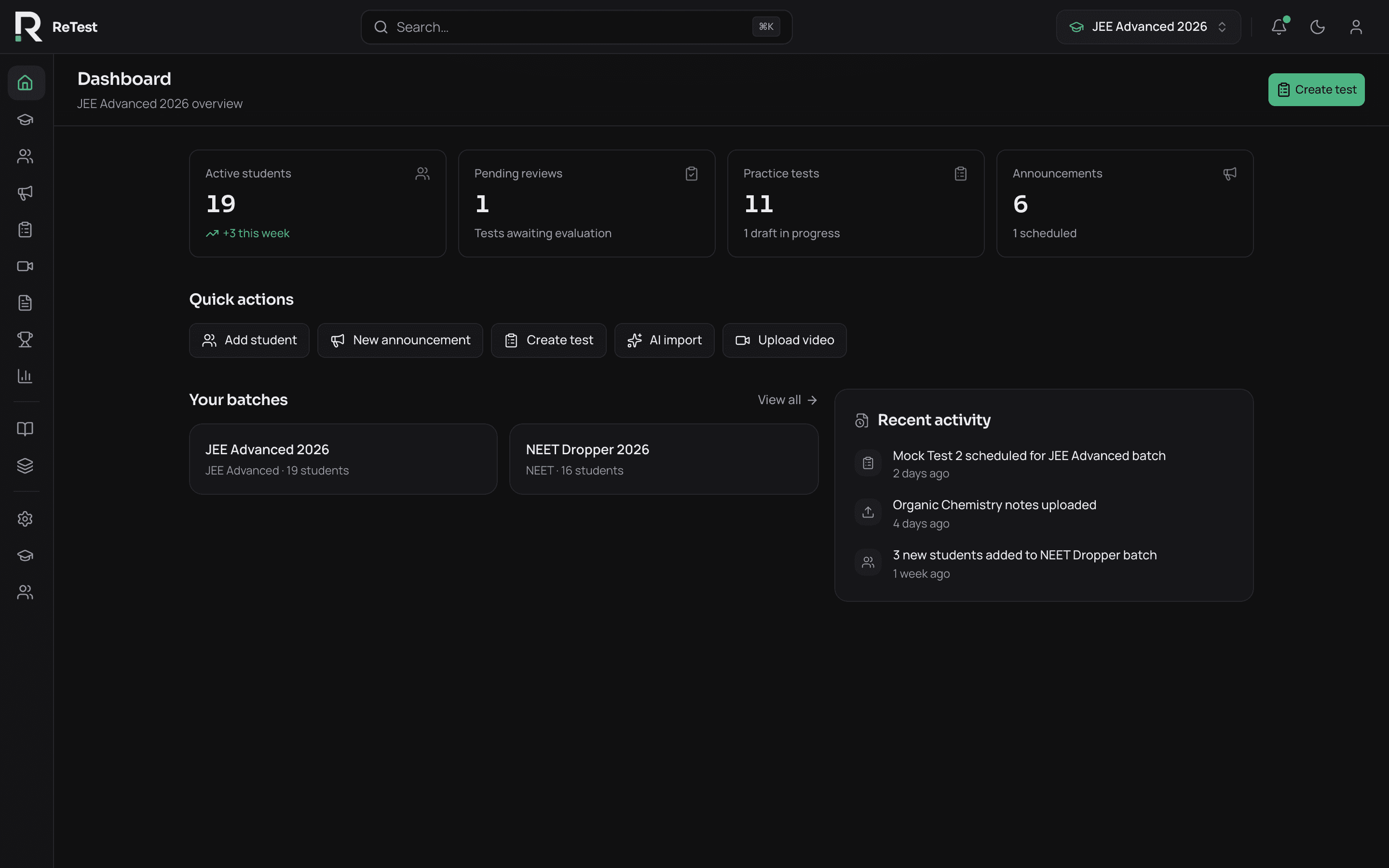Open the Pending reviews stat card
1389x868 pixels.
pyautogui.click(x=586, y=203)
